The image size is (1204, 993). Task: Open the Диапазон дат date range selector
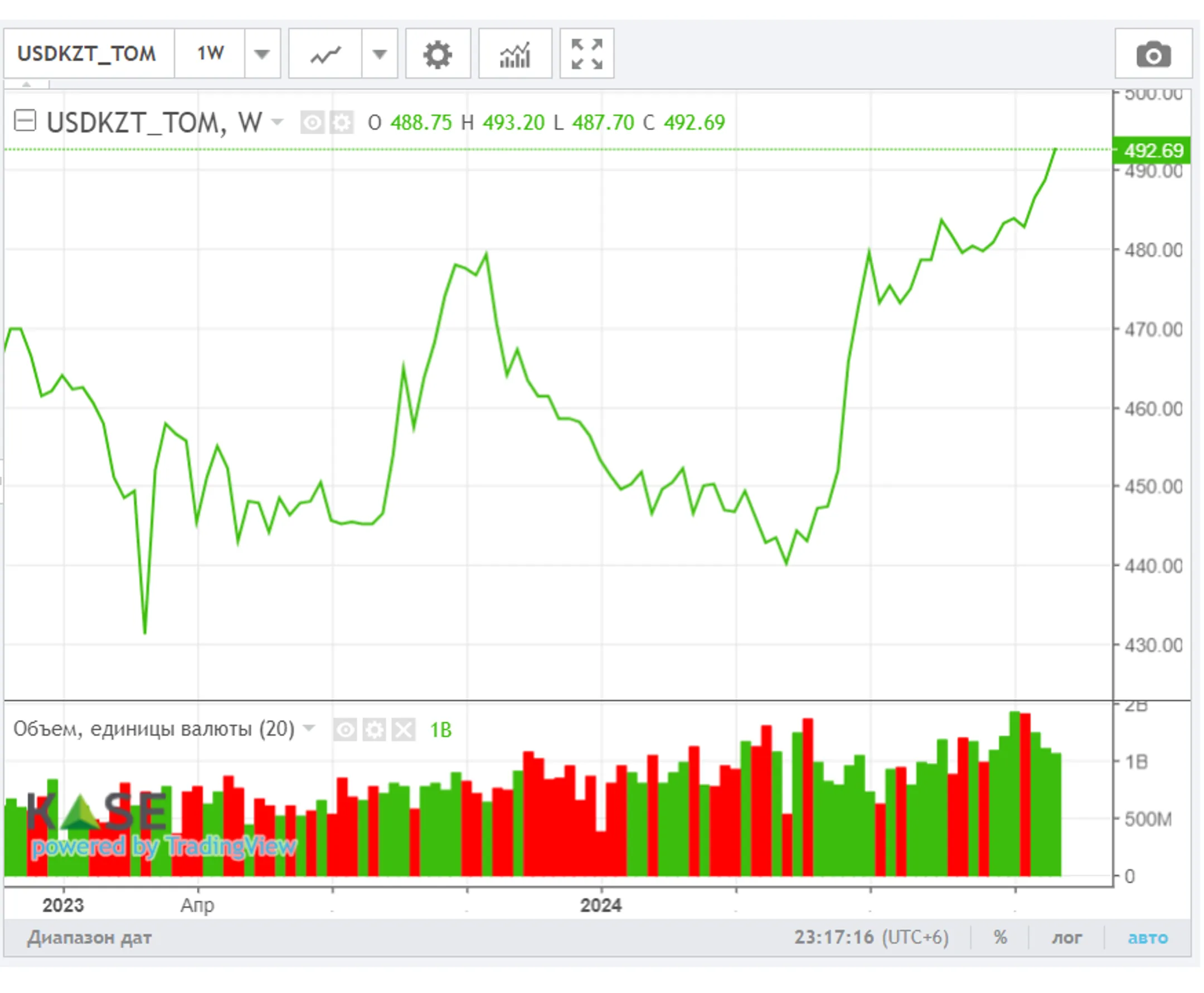pos(91,938)
